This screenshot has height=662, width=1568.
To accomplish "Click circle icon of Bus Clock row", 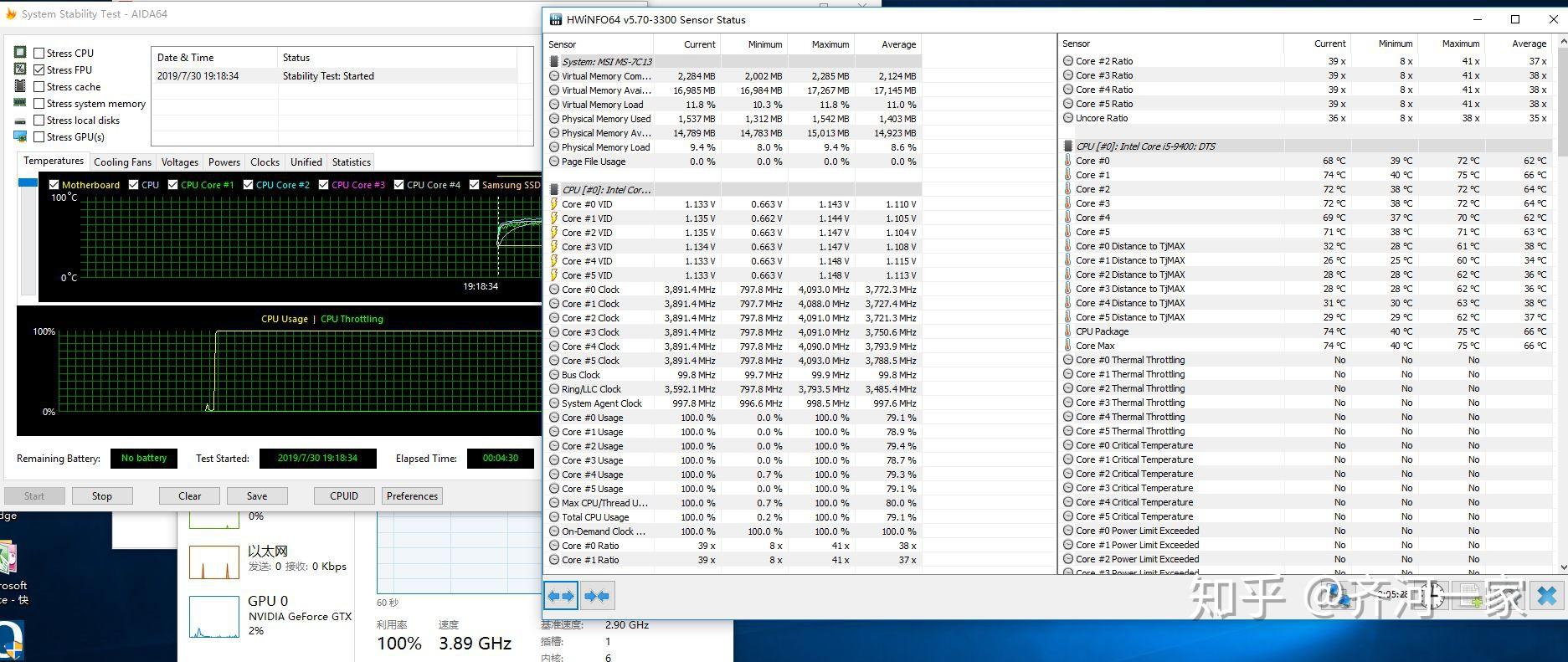I will pos(554,375).
